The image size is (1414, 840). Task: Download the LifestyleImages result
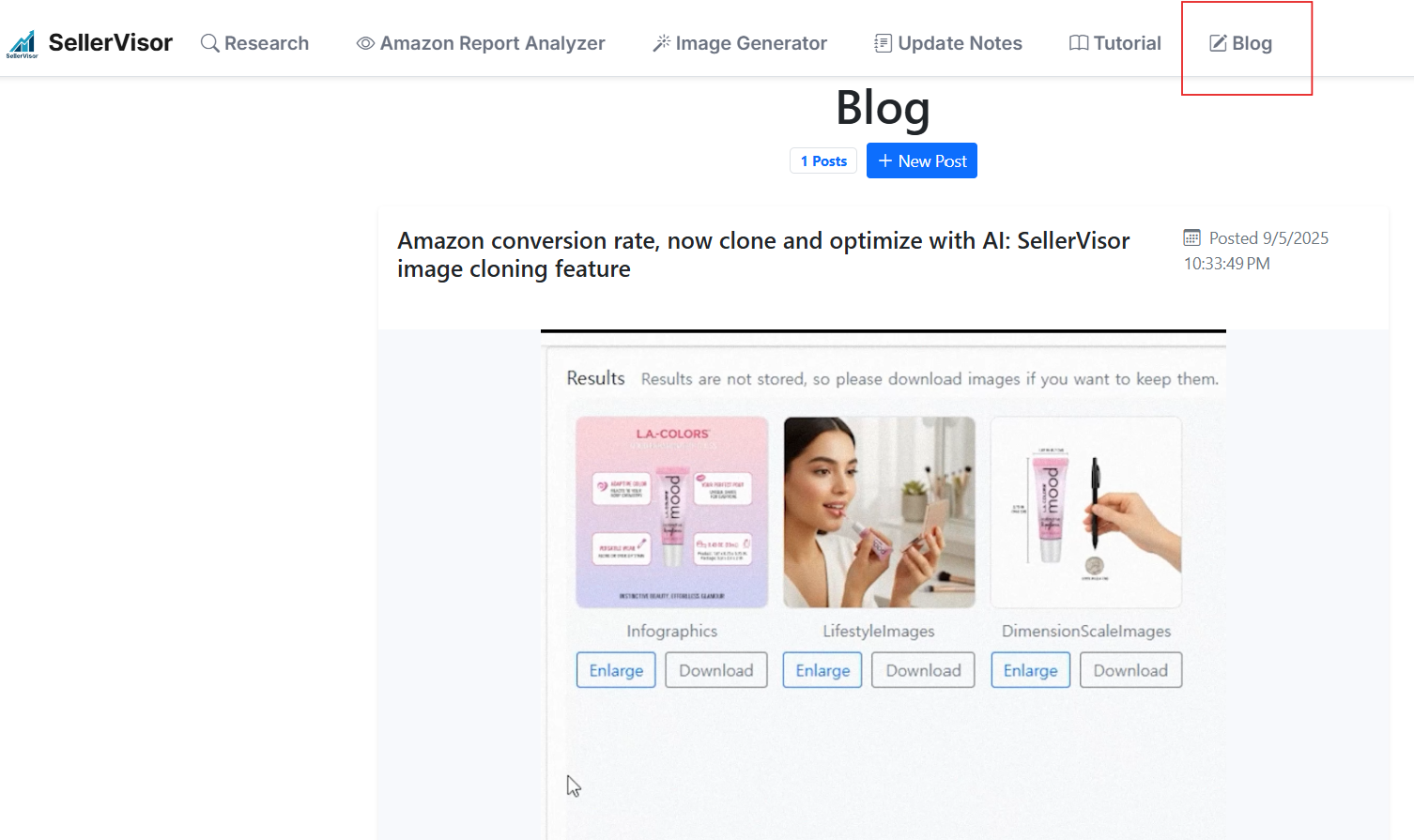click(923, 670)
